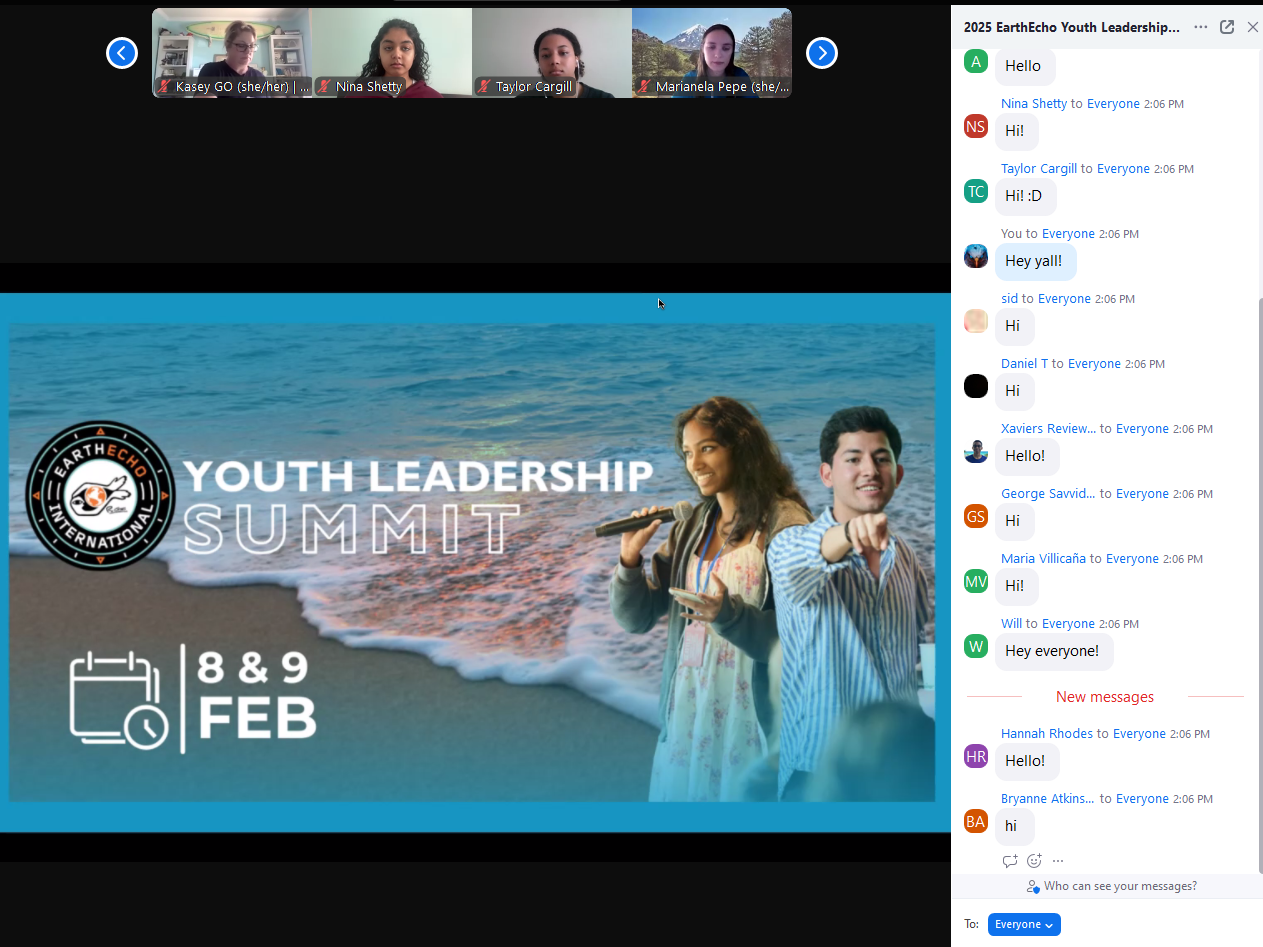This screenshot has width=1263, height=947.
Task: Click Everyone link in Will's message header
Action: pos(1068,624)
